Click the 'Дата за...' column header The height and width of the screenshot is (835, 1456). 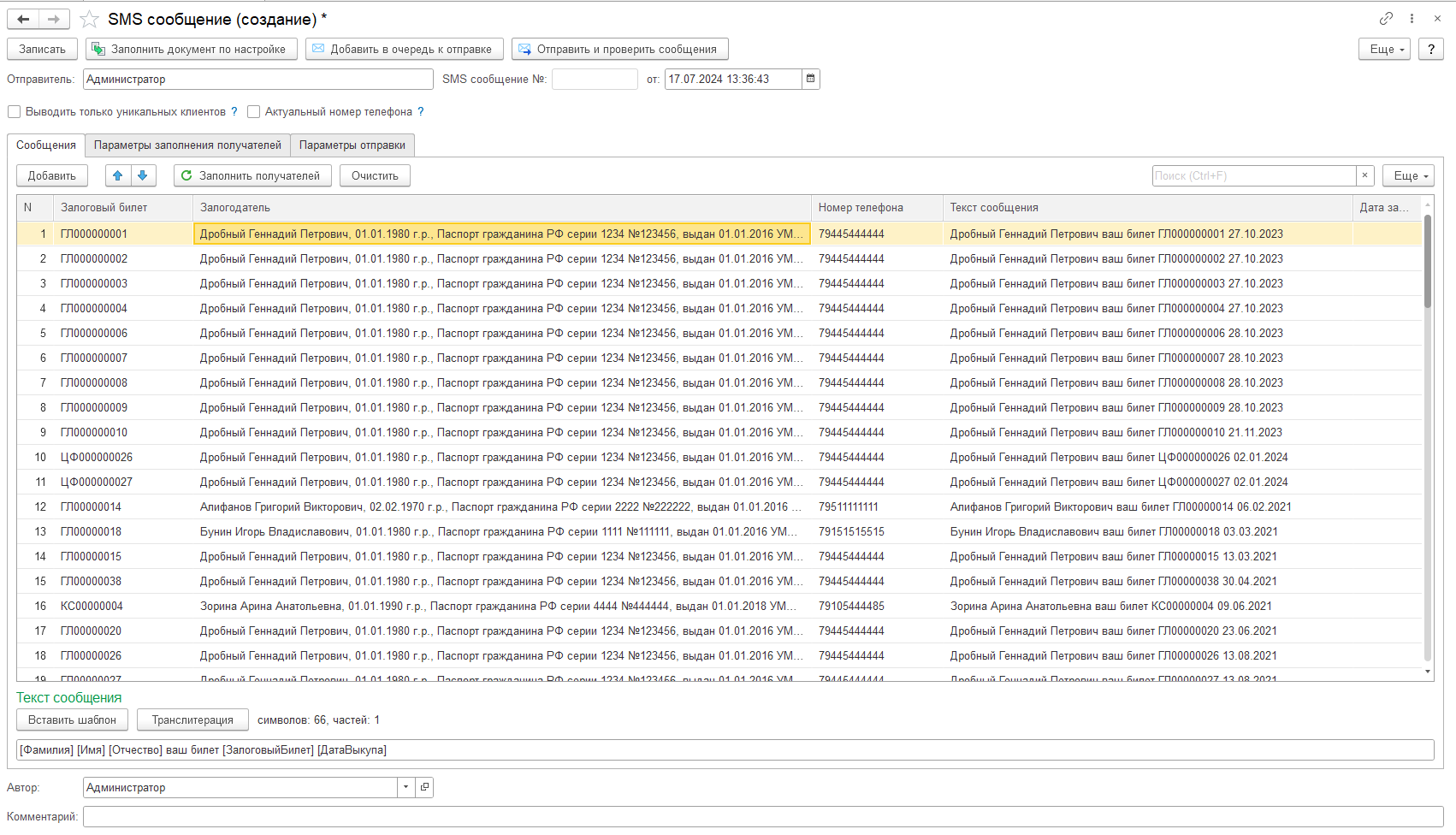1387,207
